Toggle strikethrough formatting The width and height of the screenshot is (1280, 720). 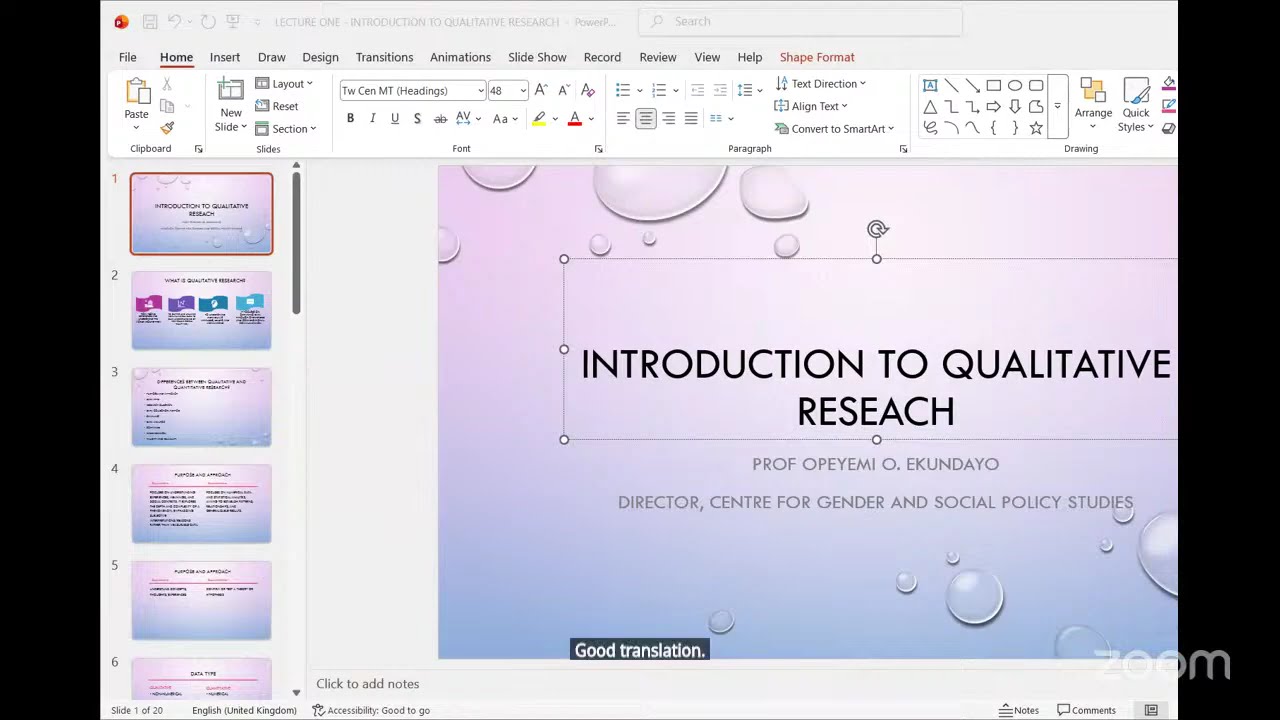click(440, 119)
